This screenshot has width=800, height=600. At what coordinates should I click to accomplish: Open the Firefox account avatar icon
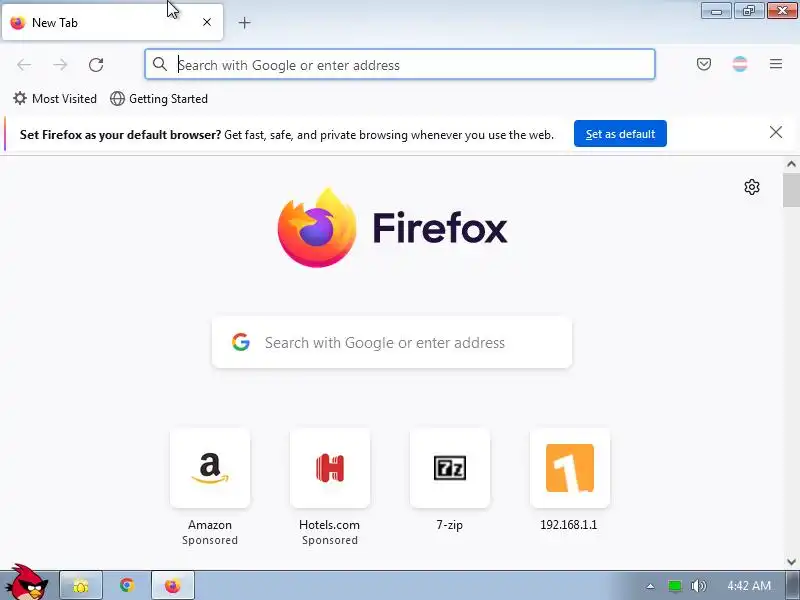click(740, 64)
